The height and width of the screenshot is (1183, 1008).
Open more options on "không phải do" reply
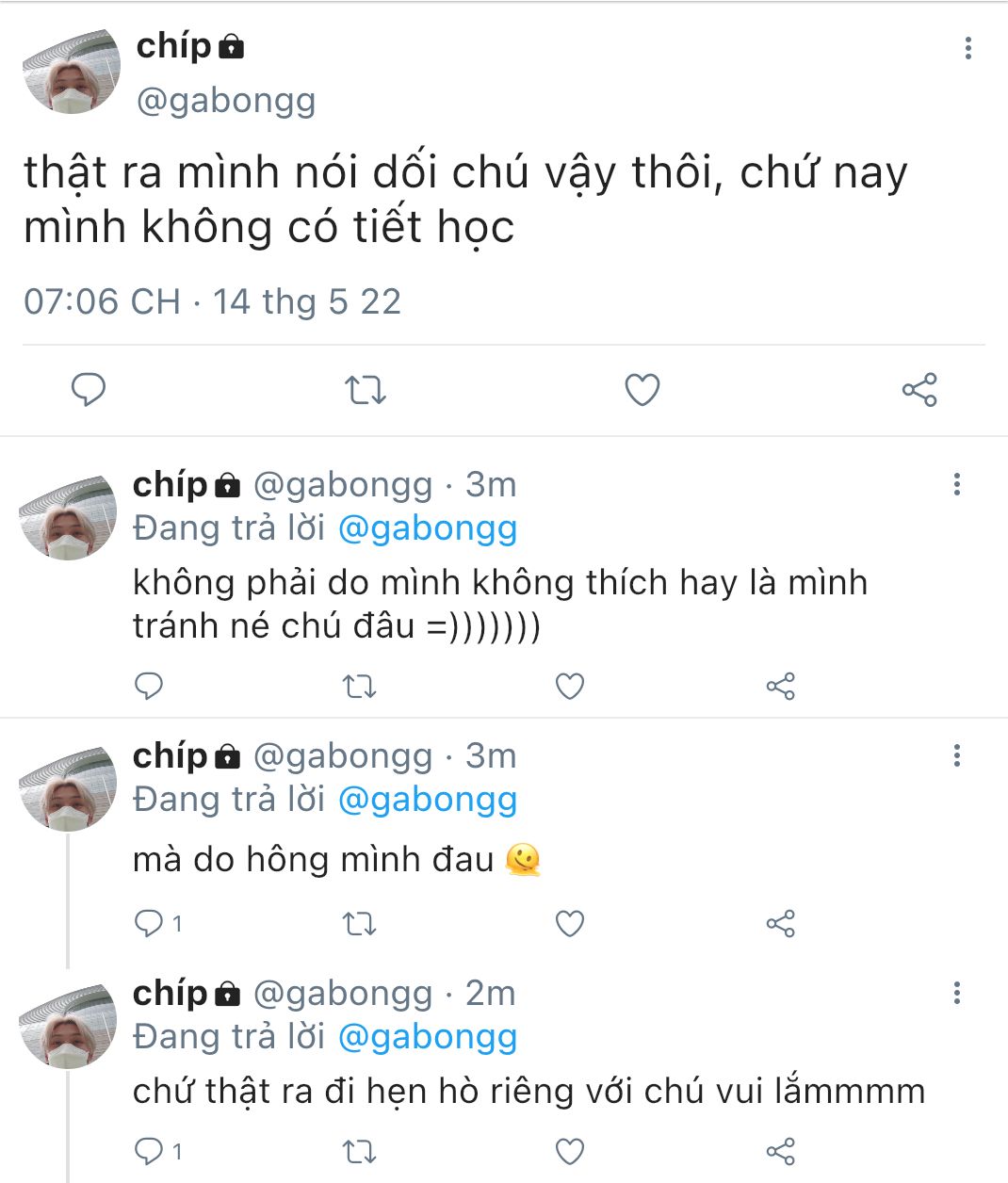(957, 484)
